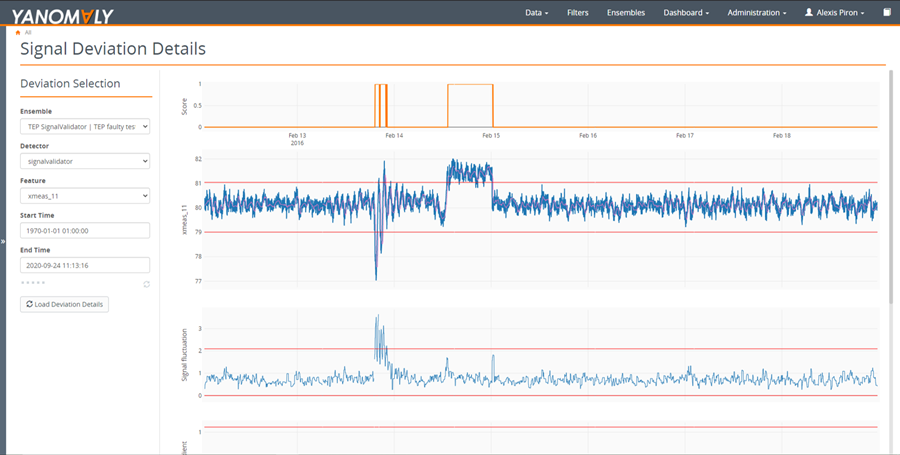Open the Data menu
The width and height of the screenshot is (900, 455).
[x=537, y=13]
